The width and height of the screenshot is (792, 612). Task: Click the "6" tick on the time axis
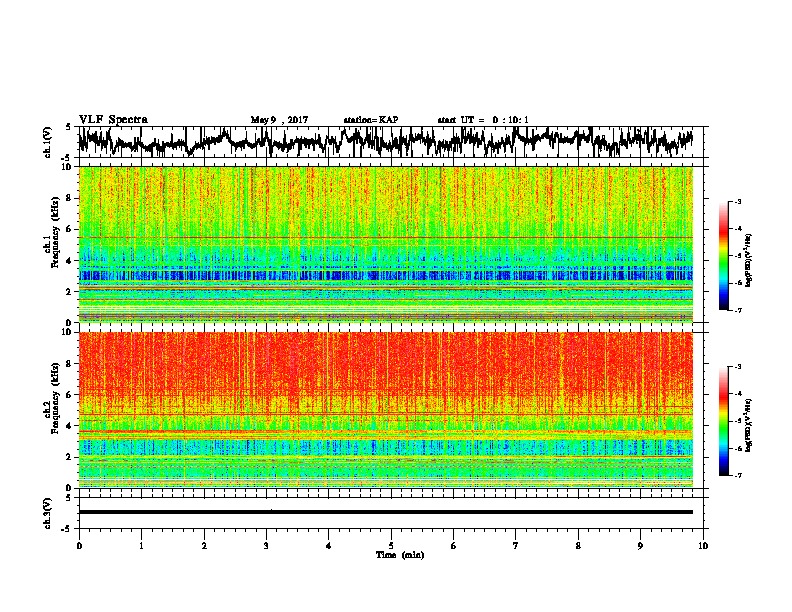coord(454,546)
